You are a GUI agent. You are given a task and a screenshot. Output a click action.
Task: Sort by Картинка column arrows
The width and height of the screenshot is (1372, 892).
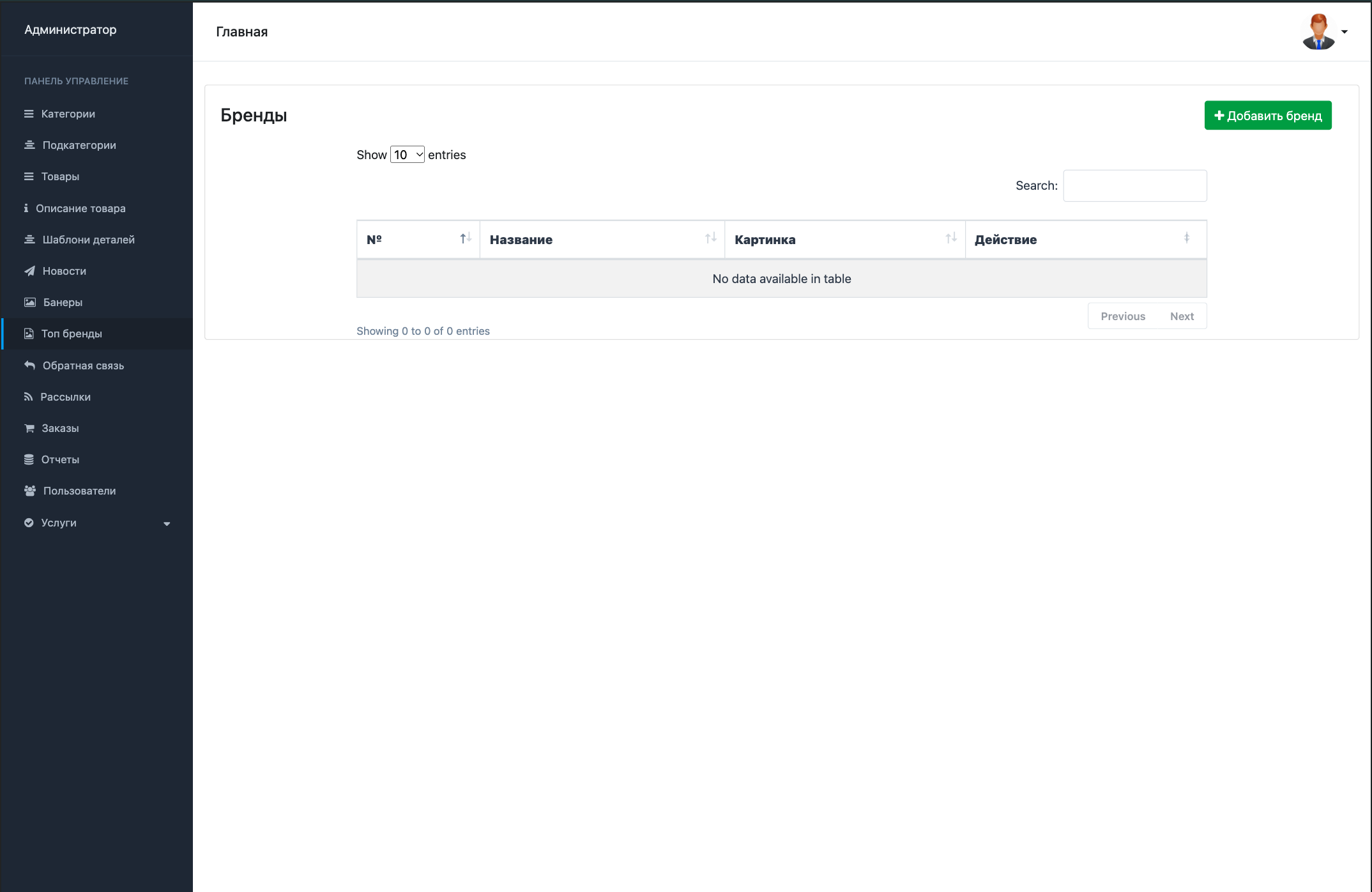[951, 238]
